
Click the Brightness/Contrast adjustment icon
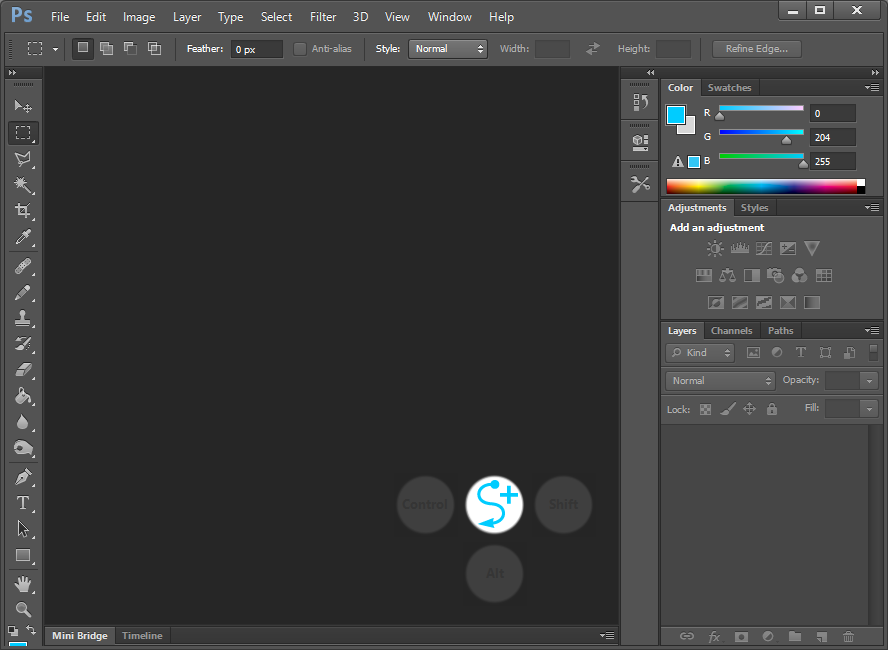point(715,249)
